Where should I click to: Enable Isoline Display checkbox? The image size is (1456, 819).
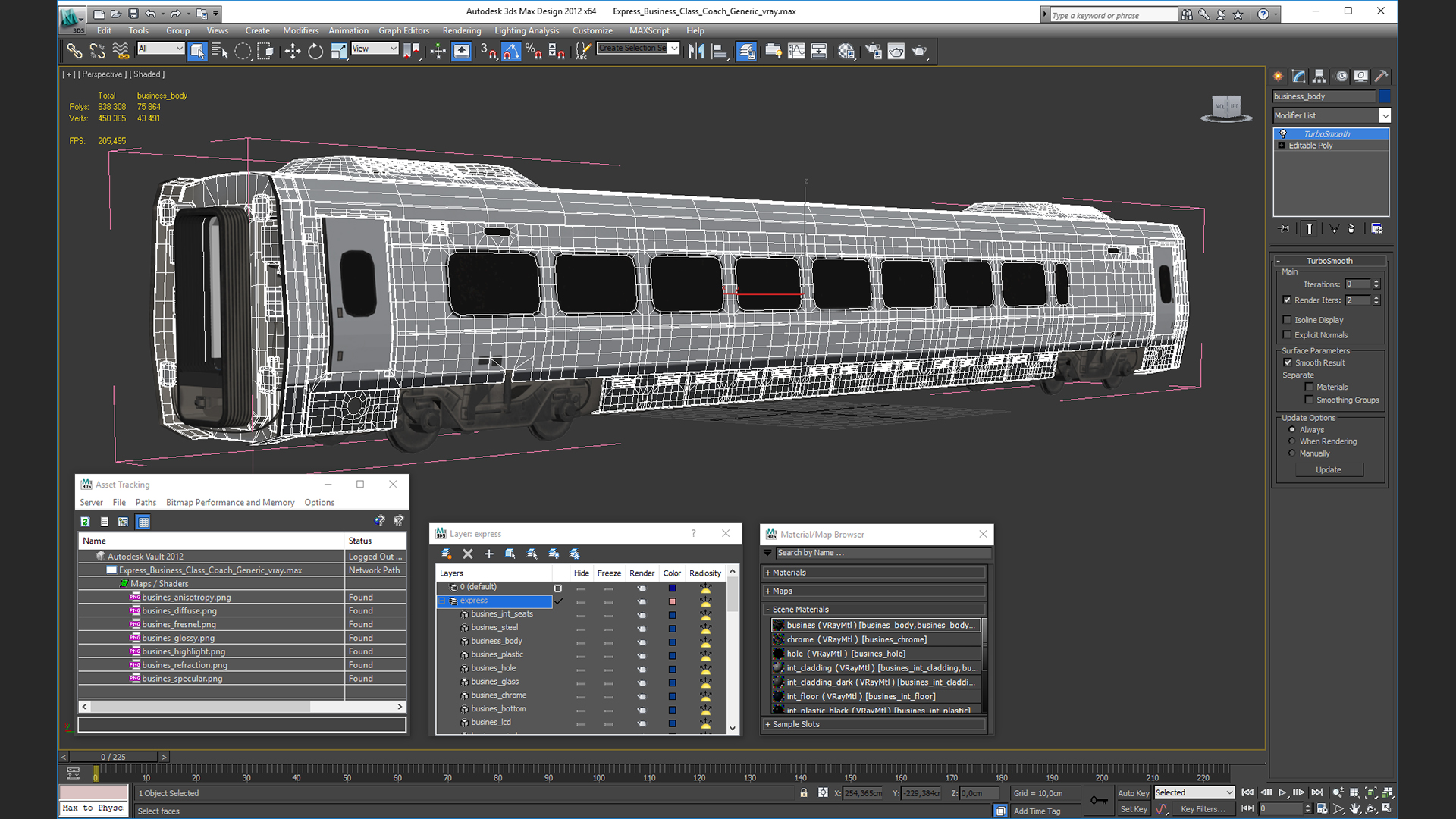(x=1287, y=319)
